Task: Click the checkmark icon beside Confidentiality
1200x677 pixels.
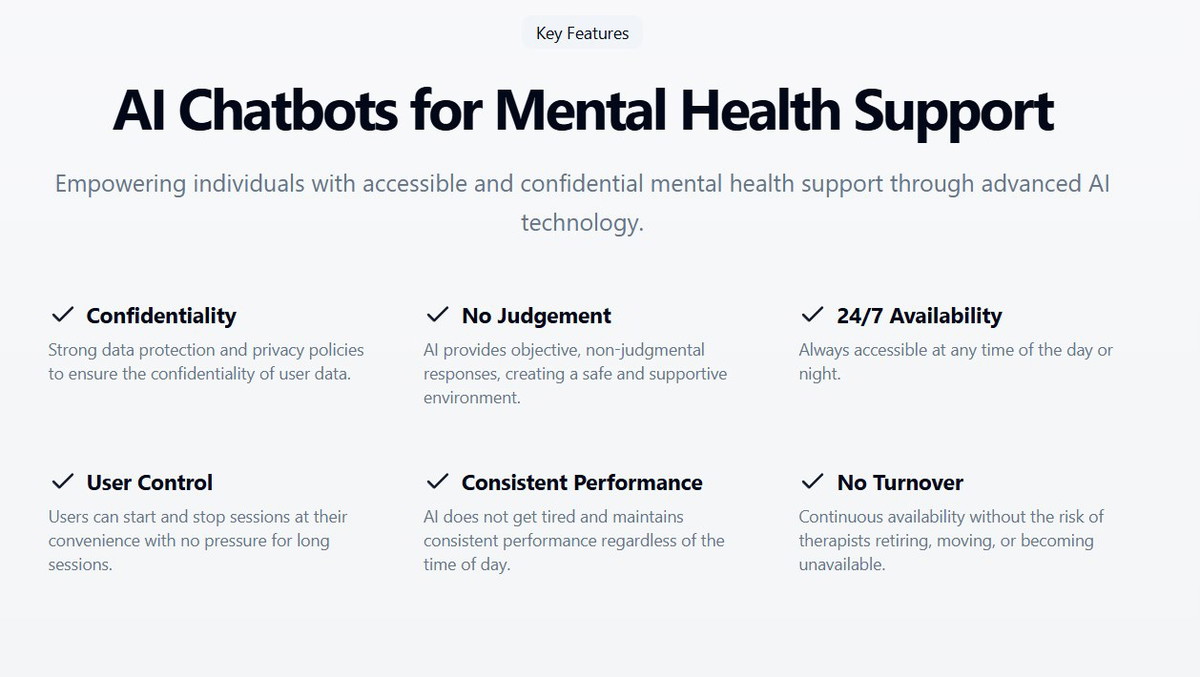Action: [62, 315]
